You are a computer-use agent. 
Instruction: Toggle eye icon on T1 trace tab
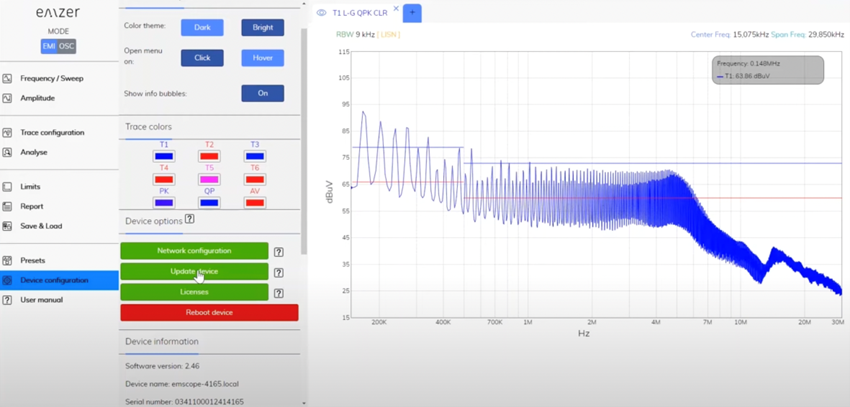point(321,13)
